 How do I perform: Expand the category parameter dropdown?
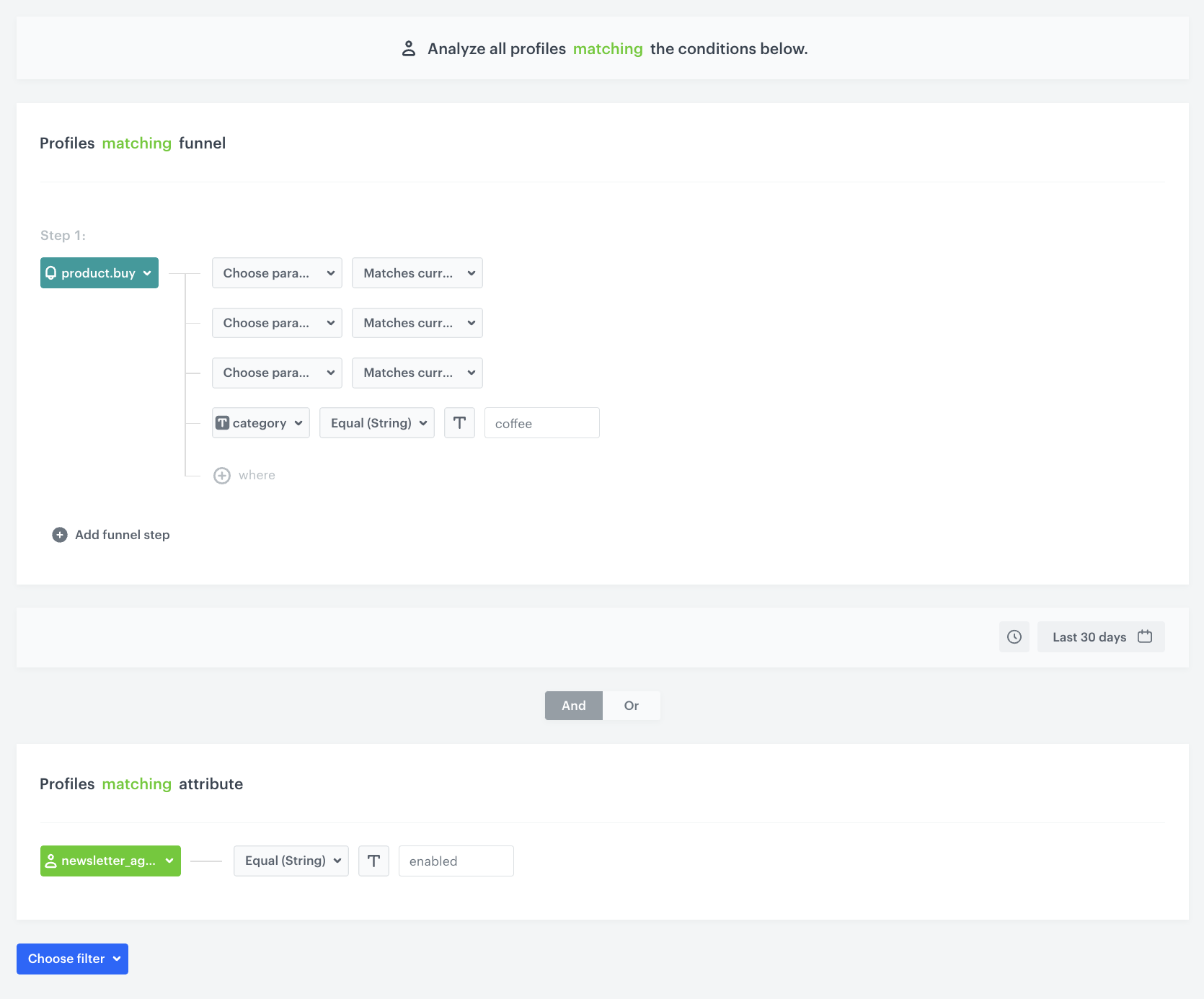click(x=260, y=423)
